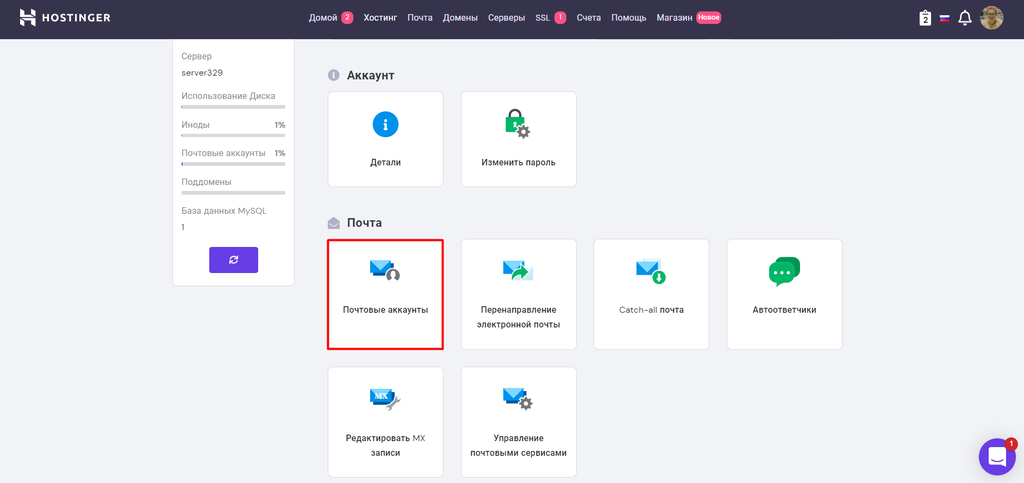Image resolution: width=1024 pixels, height=483 pixels.
Task: Open the Почтовые аккаунты tile
Action: tap(385, 294)
